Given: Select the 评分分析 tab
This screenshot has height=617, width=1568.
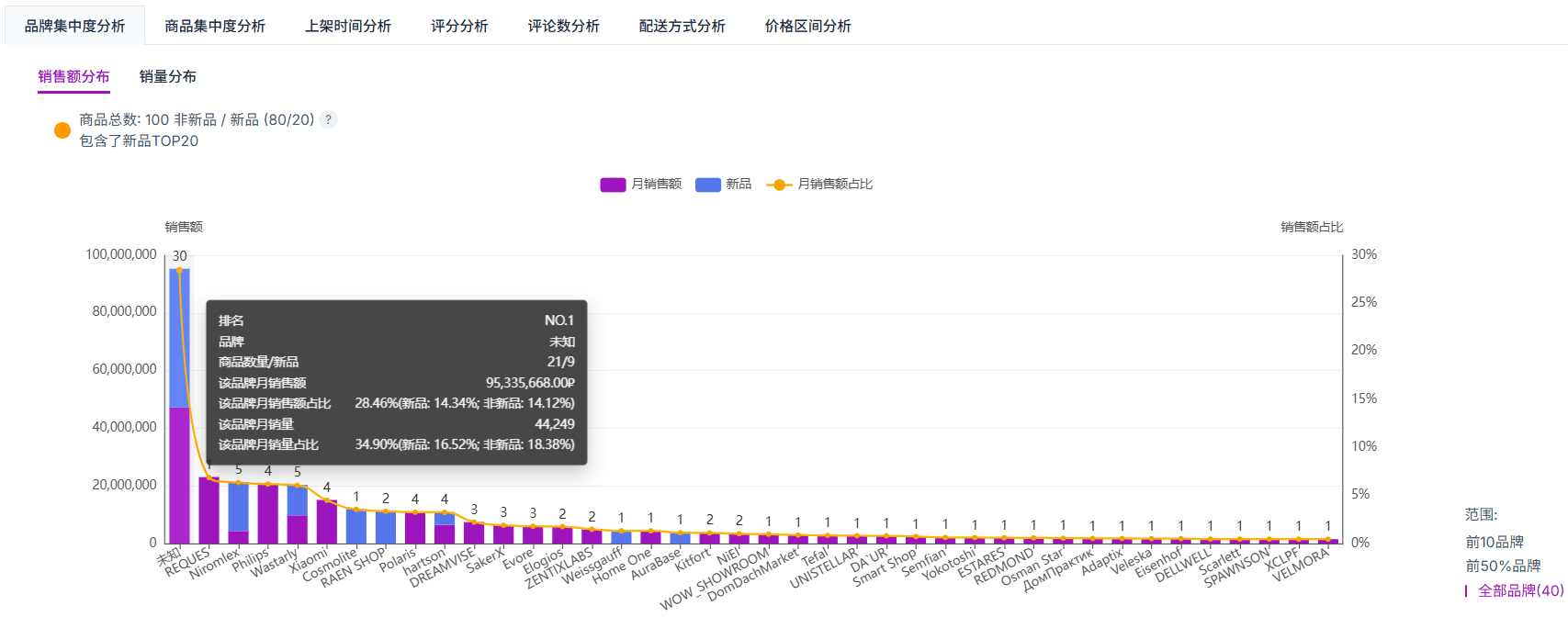Looking at the screenshot, I should click(459, 26).
